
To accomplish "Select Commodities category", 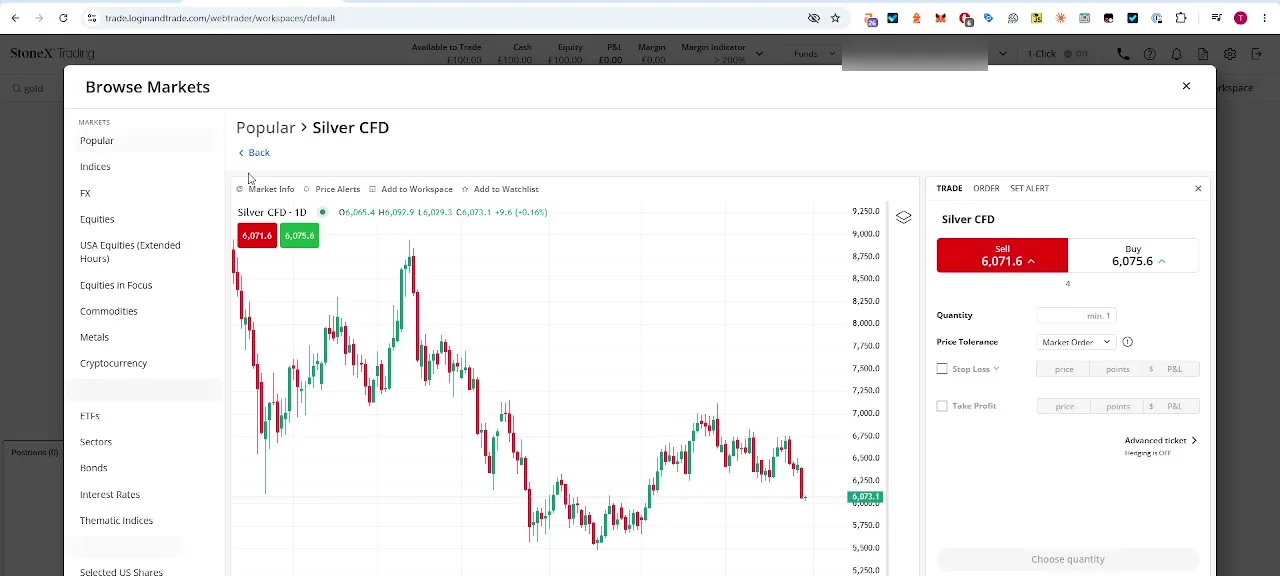I will pos(109,311).
